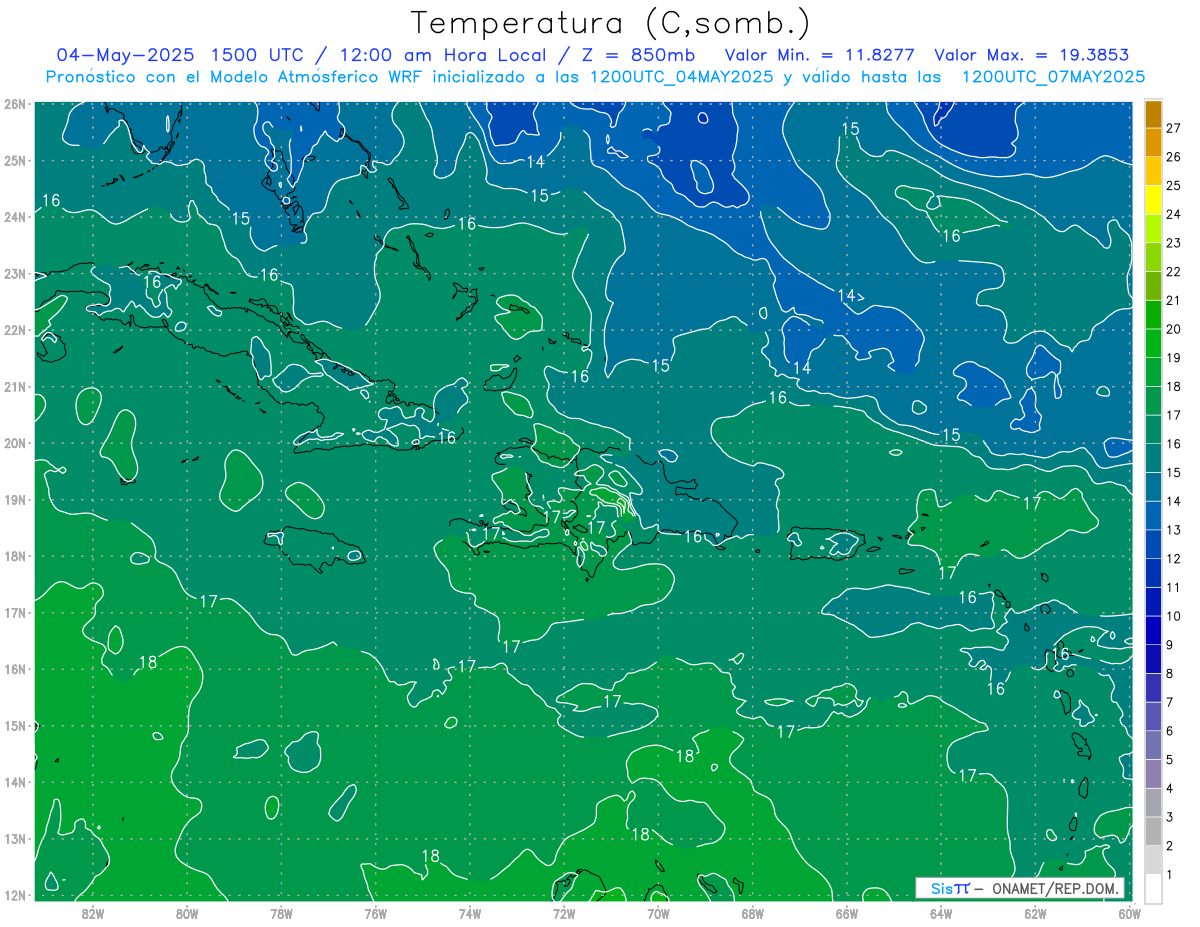The image size is (1200, 927).
Task: Click the 14N latitude axis label
Action: coord(15,782)
